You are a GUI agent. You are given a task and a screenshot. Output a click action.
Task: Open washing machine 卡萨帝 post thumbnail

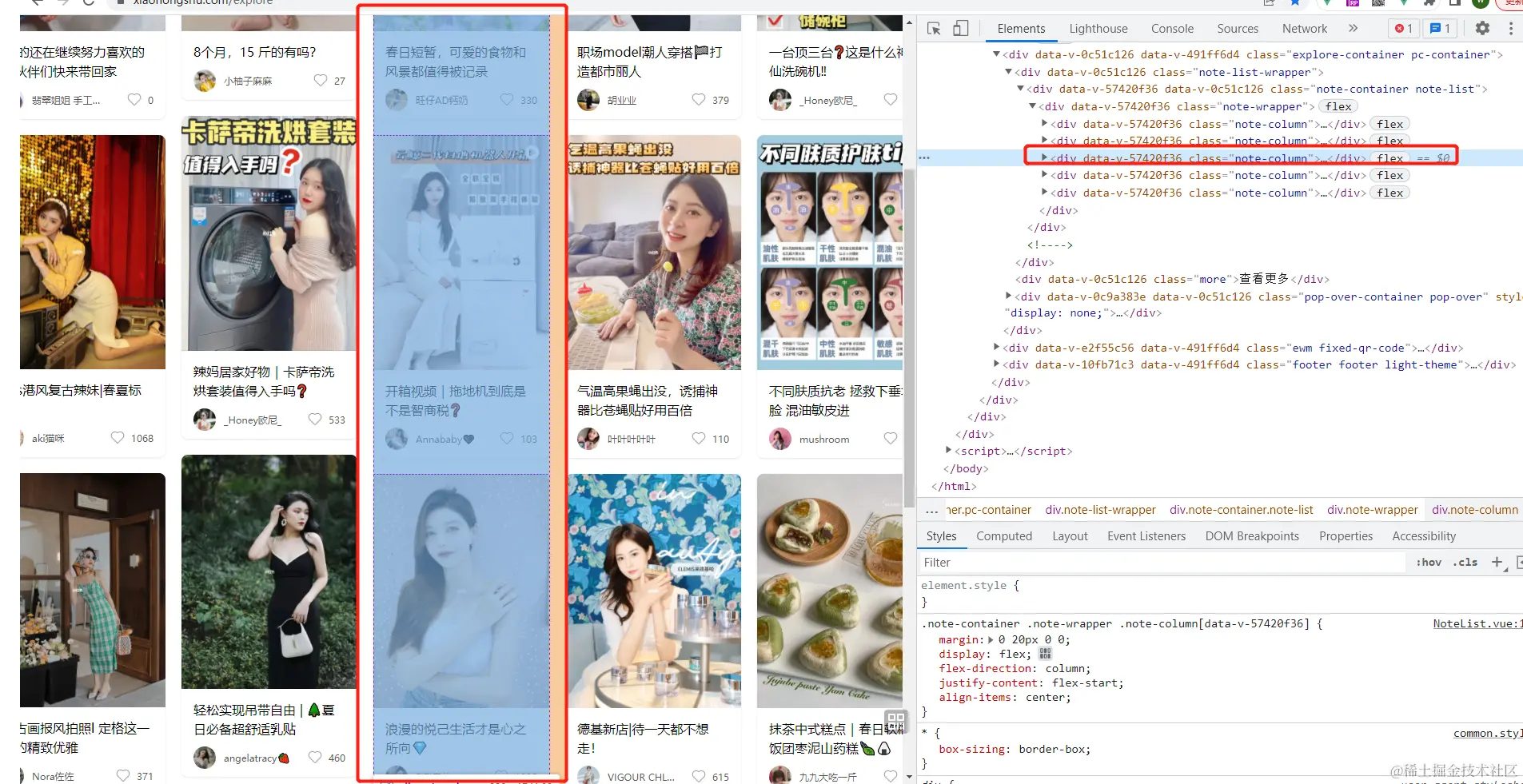(269, 233)
